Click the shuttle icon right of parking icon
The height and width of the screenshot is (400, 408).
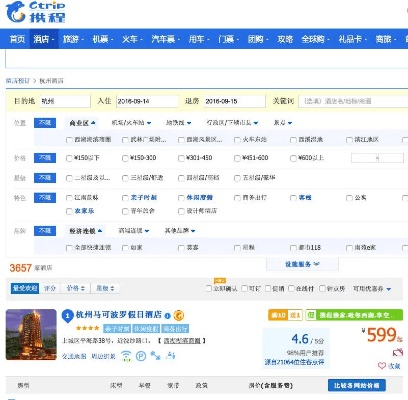click(x=155, y=356)
